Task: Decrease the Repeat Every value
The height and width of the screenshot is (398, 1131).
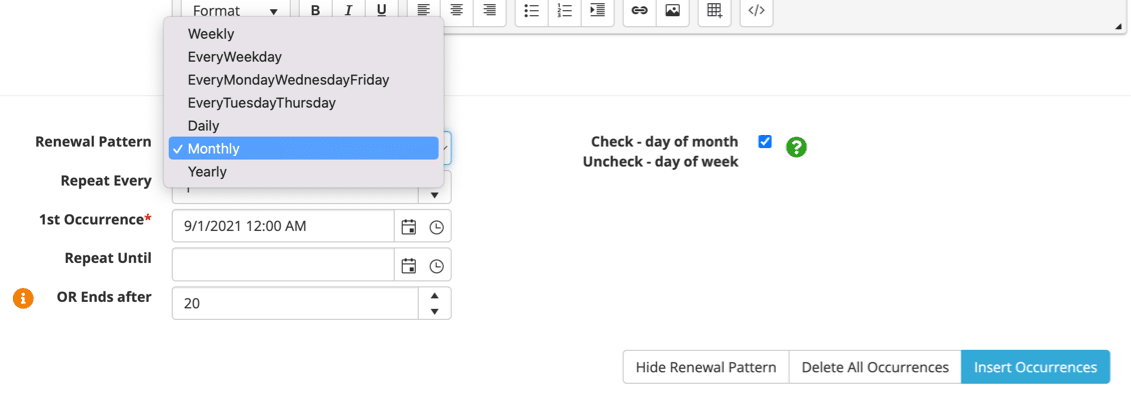Action: pos(435,195)
